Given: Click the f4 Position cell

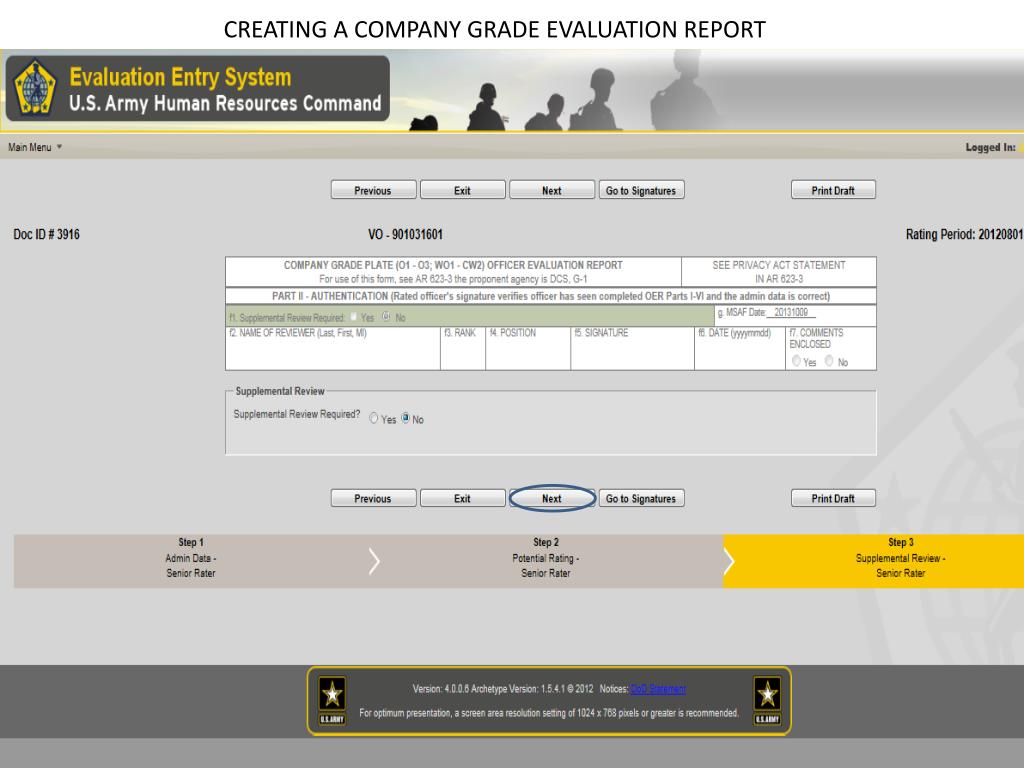Looking at the screenshot, I should [x=528, y=349].
